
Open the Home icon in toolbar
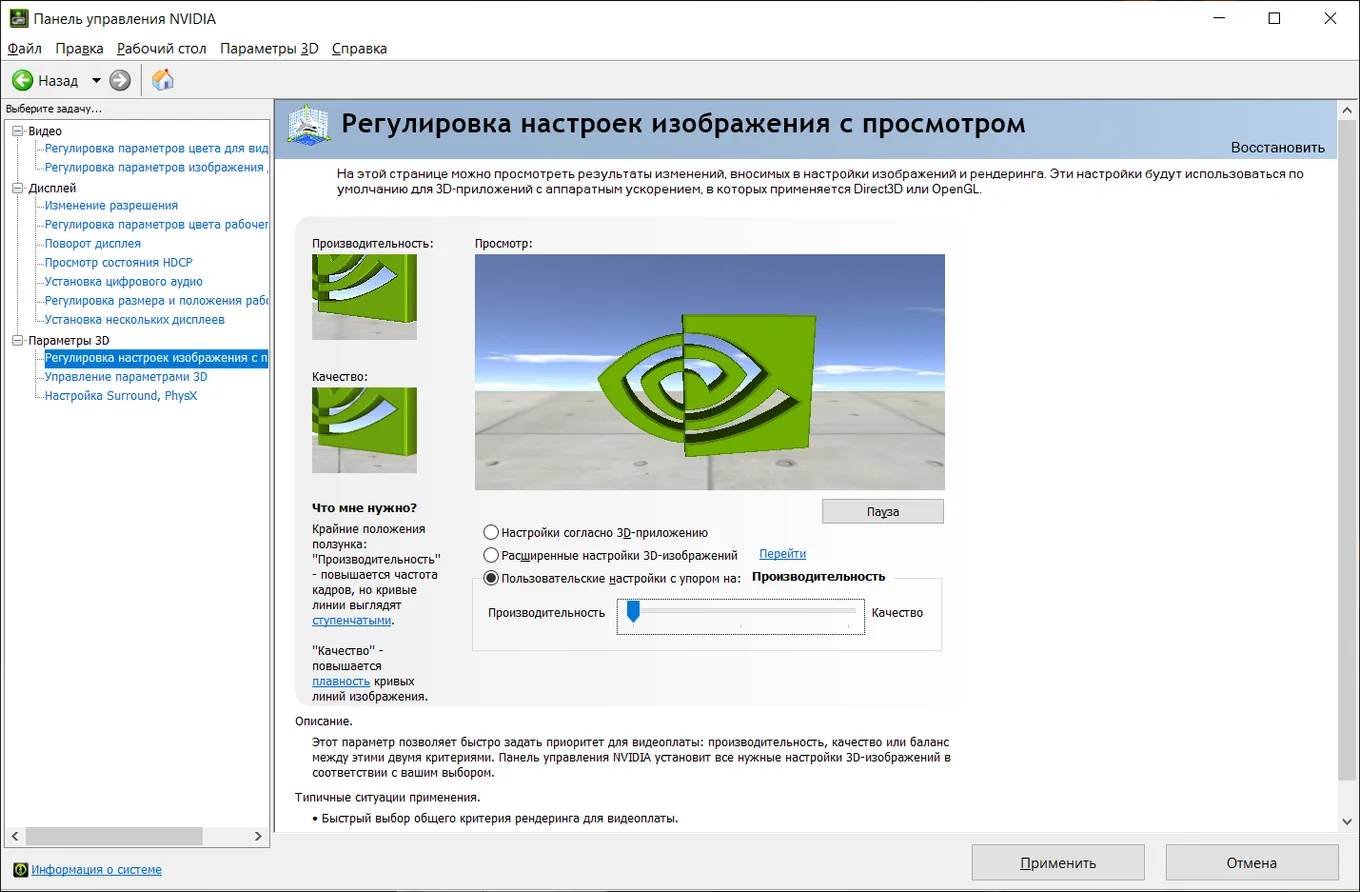tap(162, 80)
